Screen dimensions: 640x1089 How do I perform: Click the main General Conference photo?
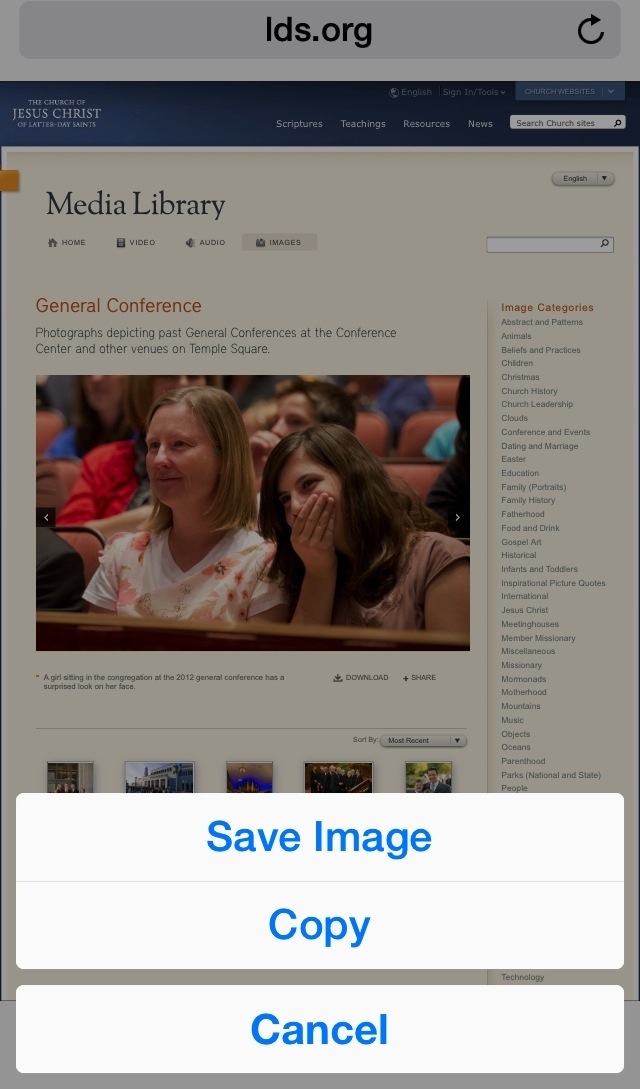click(x=253, y=513)
